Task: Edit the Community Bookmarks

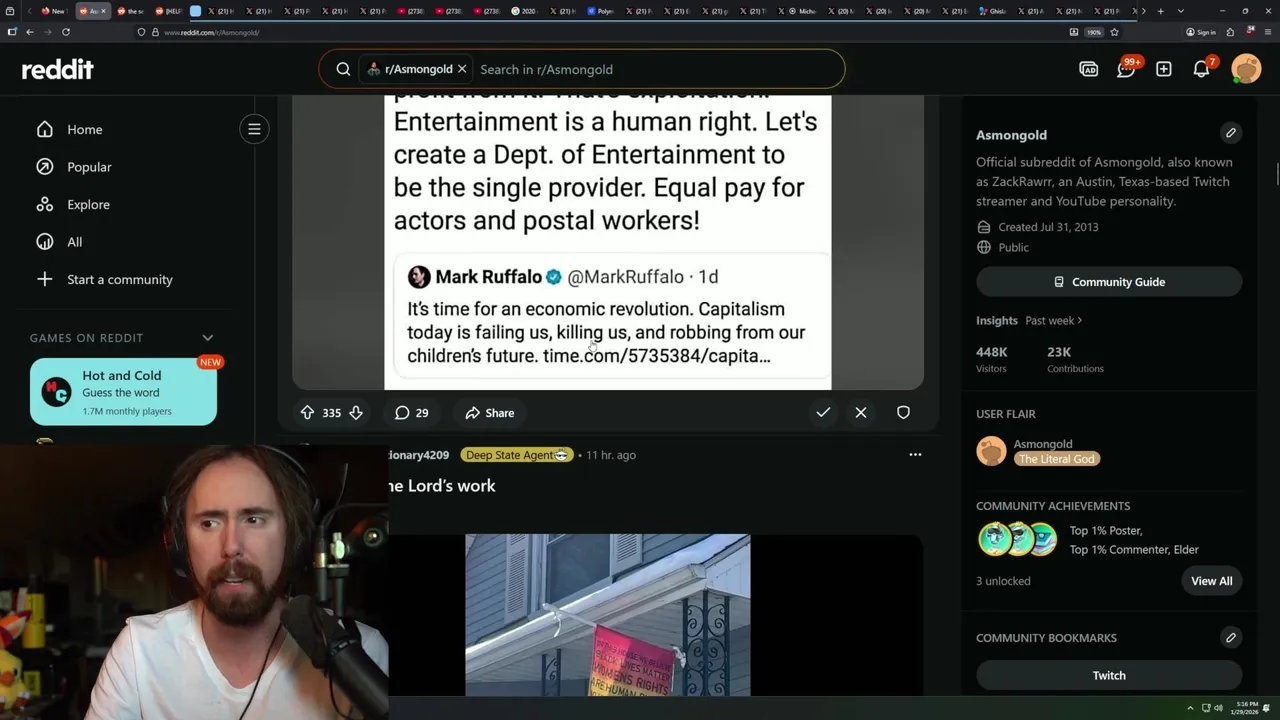Action: pyautogui.click(x=1231, y=637)
